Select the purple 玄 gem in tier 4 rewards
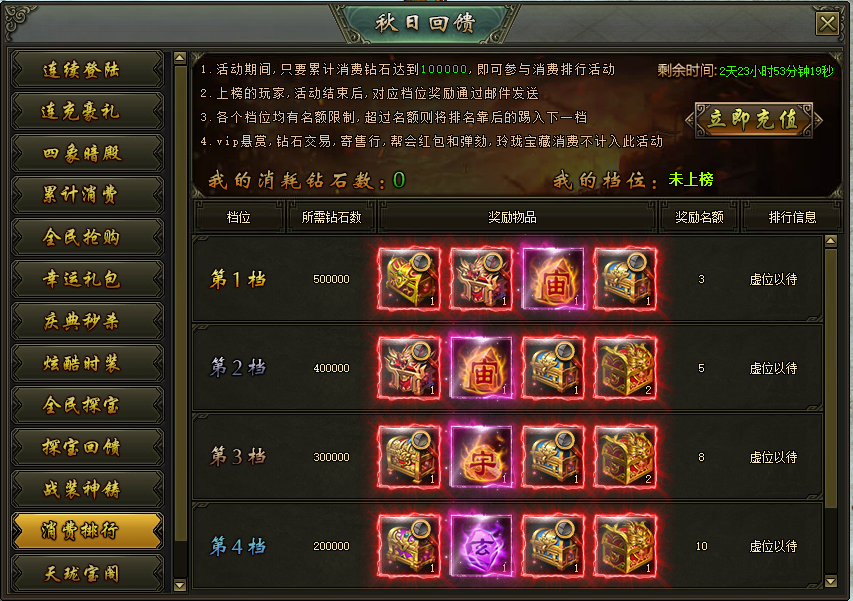Image resolution: width=853 pixels, height=601 pixels. point(481,546)
